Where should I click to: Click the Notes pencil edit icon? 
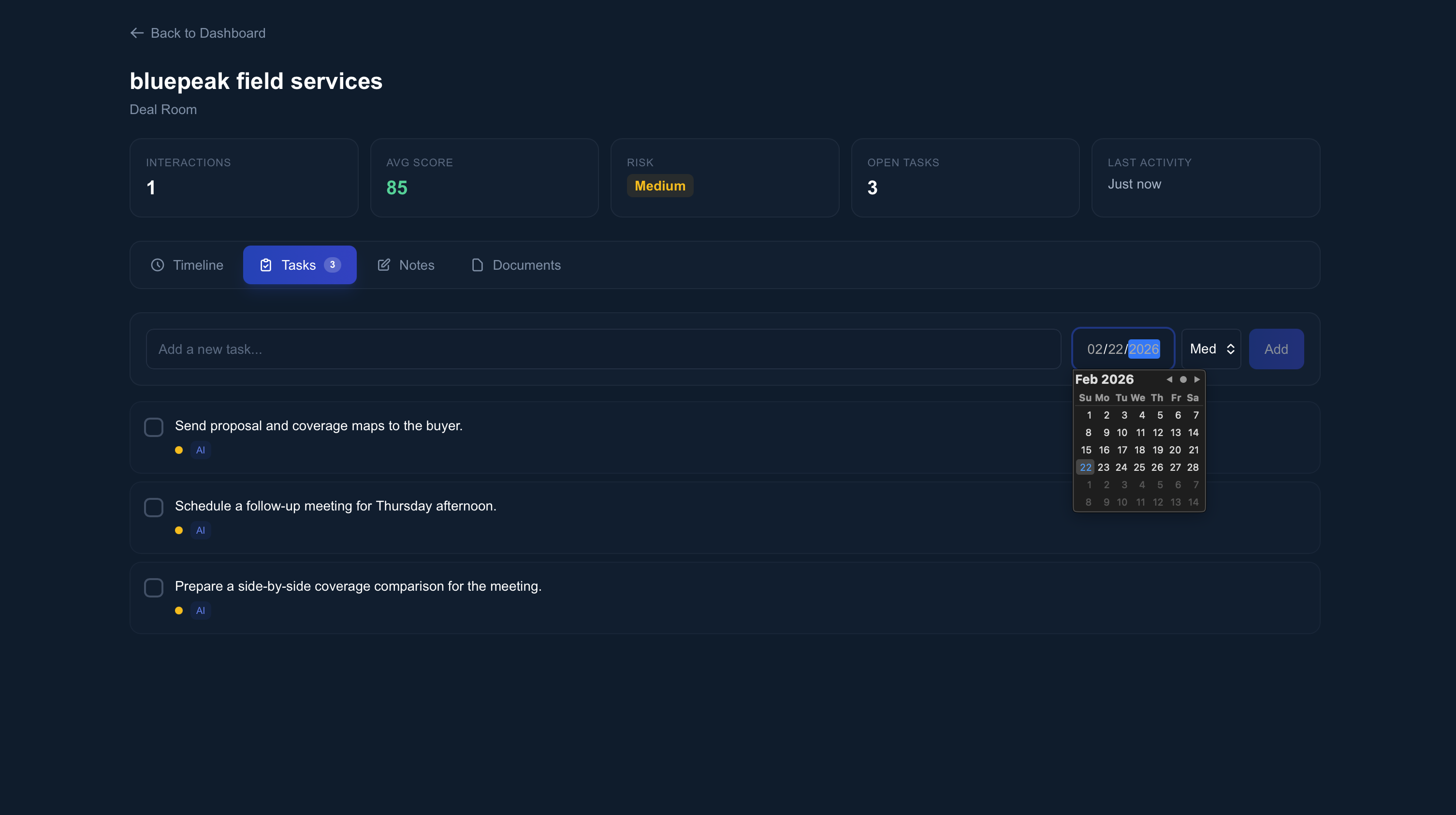point(384,265)
